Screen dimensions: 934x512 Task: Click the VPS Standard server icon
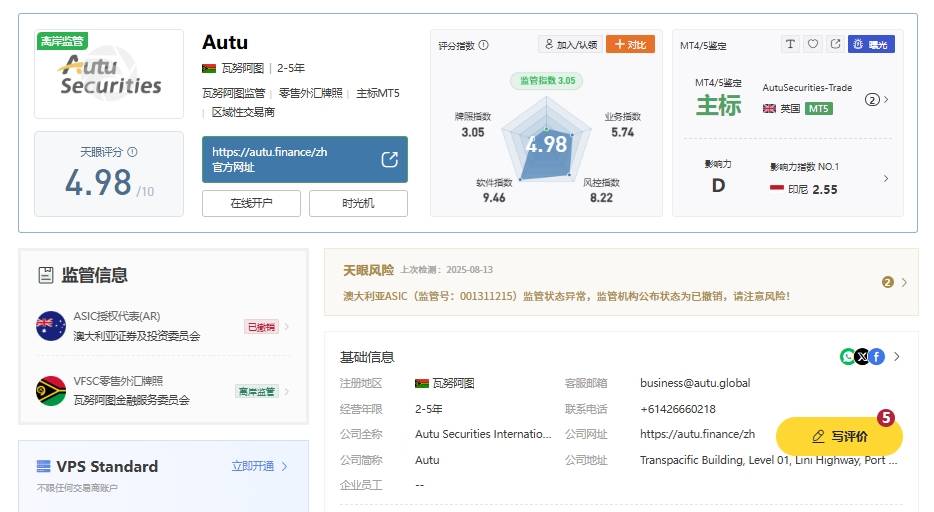[43, 466]
